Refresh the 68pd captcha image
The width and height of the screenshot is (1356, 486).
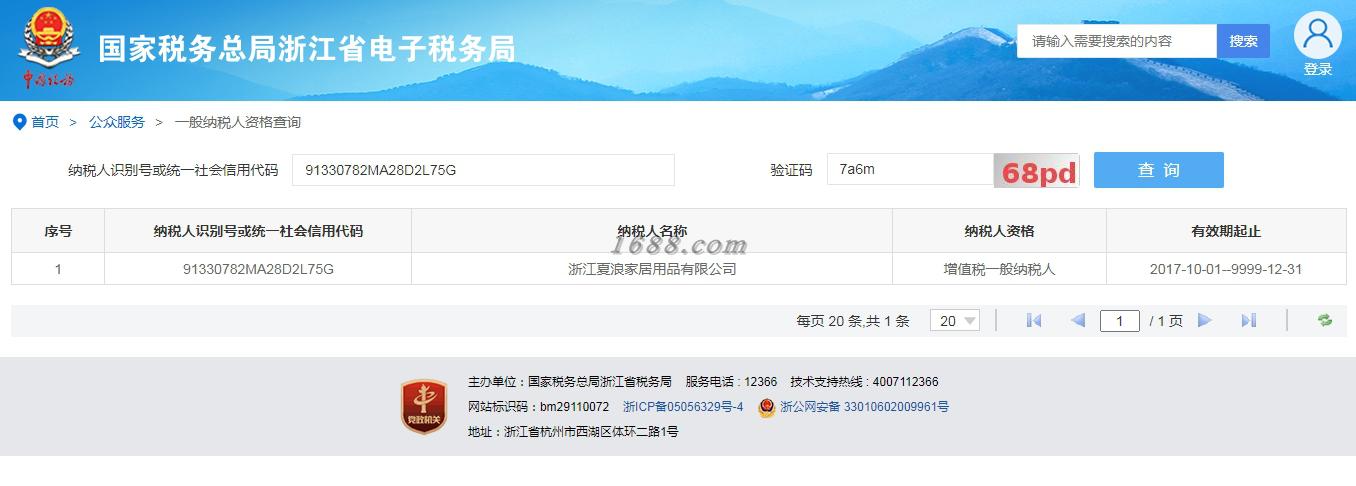click(1036, 170)
